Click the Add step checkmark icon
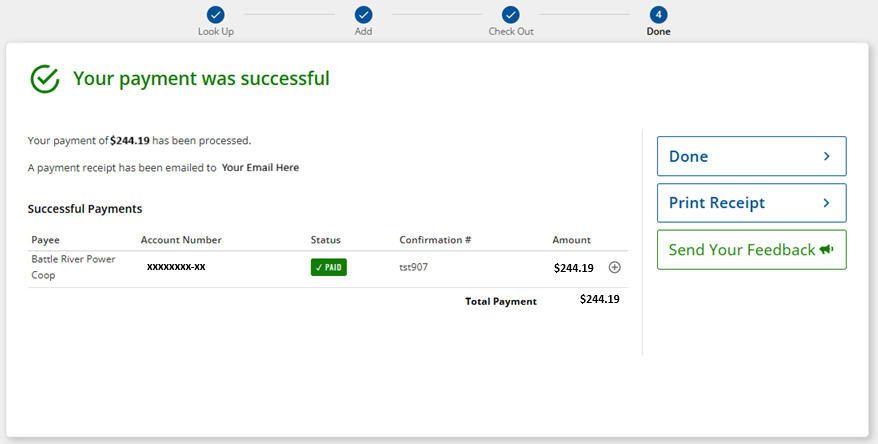 pyautogui.click(x=363, y=15)
